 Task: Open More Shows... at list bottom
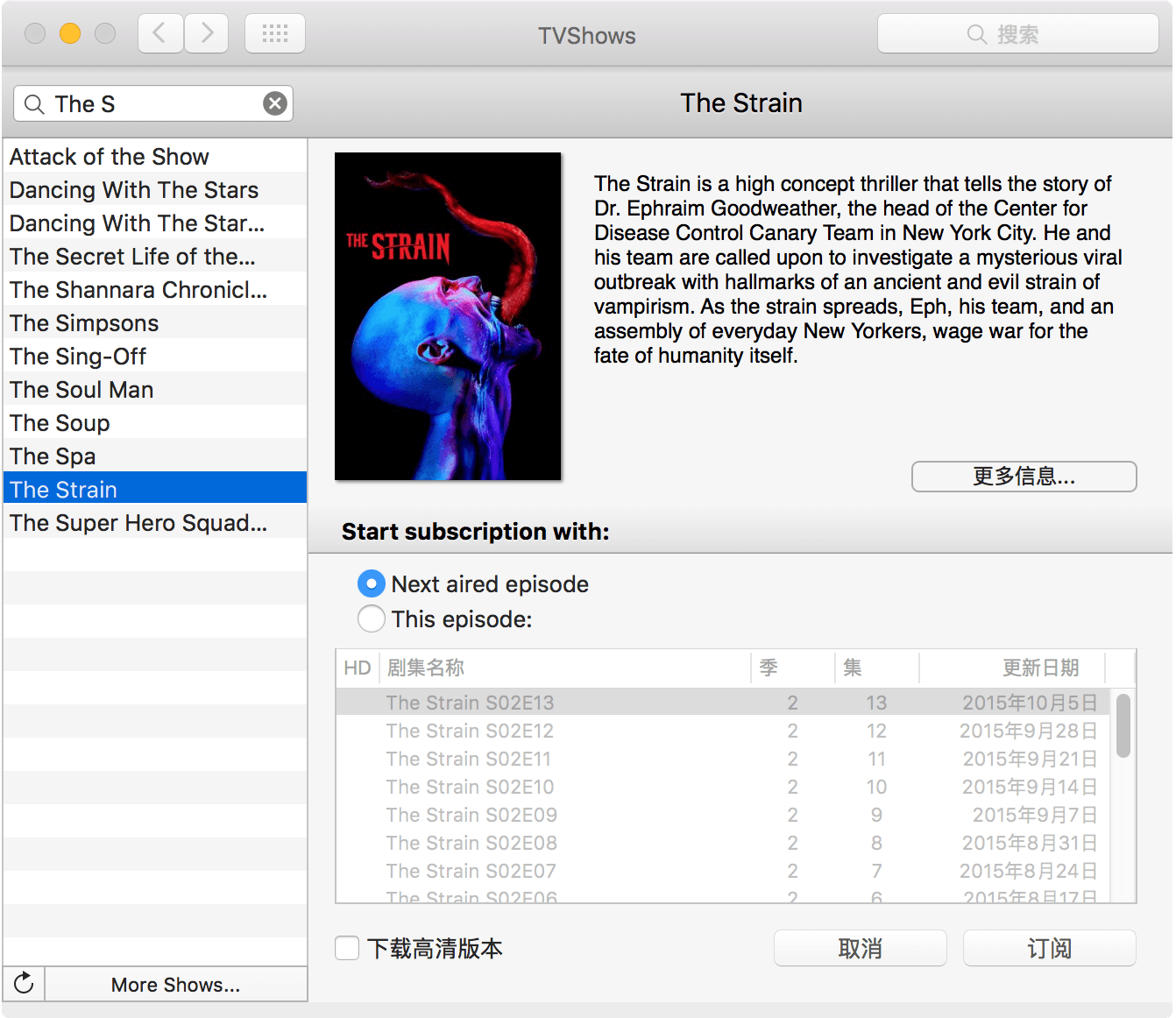coord(175,984)
